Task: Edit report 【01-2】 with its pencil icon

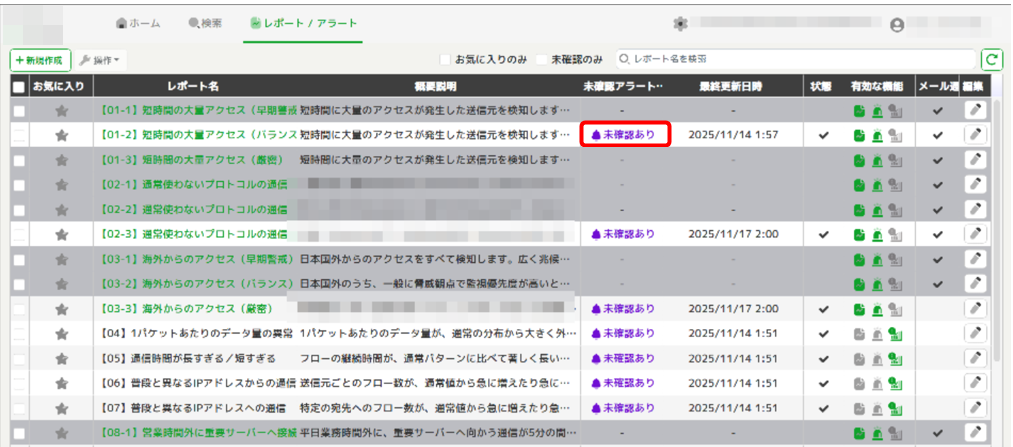Action: coord(975,135)
